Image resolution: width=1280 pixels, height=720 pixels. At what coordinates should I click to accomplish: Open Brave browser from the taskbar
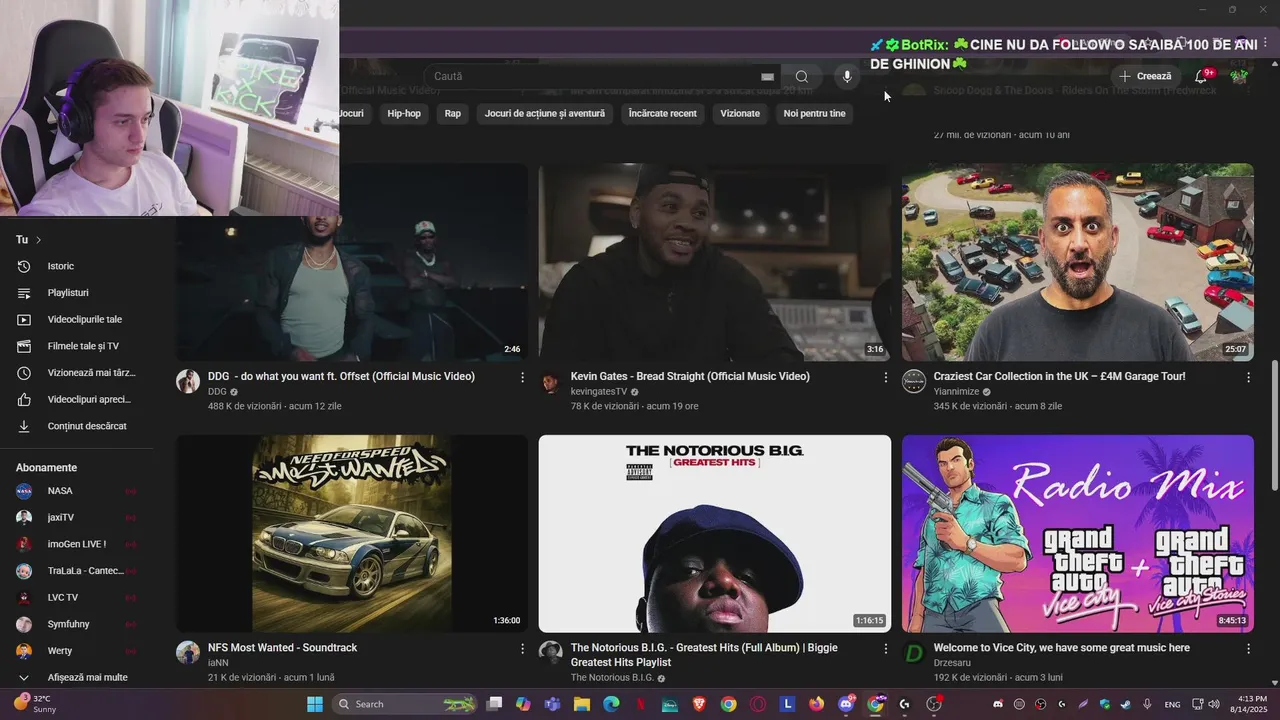coord(699,704)
